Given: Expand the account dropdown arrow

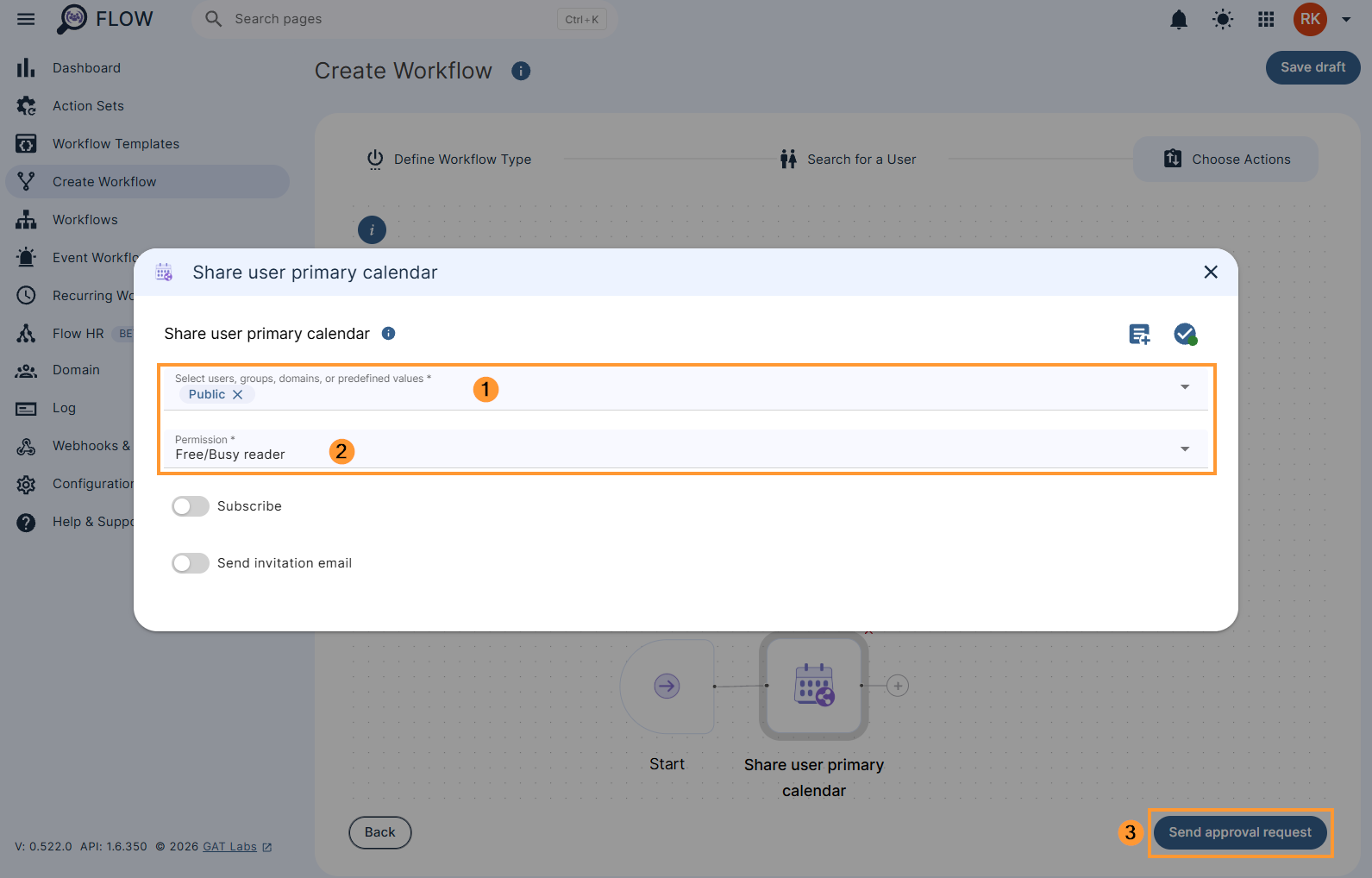Looking at the screenshot, I should click(1346, 19).
